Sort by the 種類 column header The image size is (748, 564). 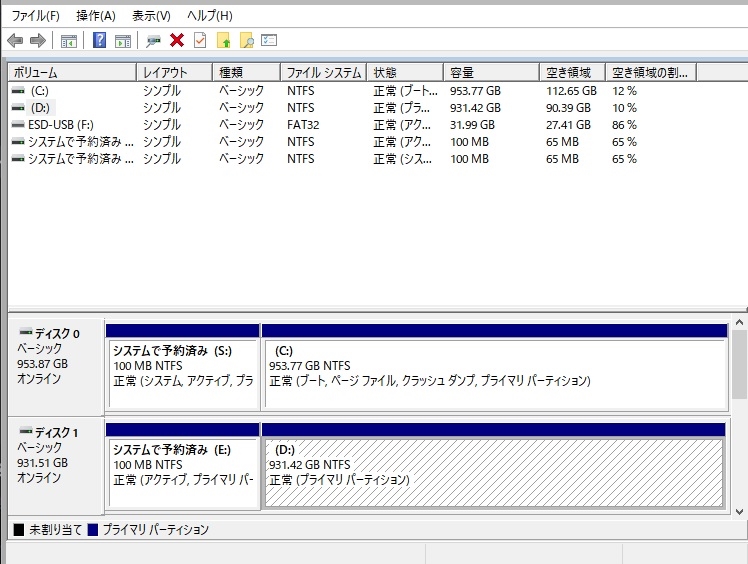(246, 73)
